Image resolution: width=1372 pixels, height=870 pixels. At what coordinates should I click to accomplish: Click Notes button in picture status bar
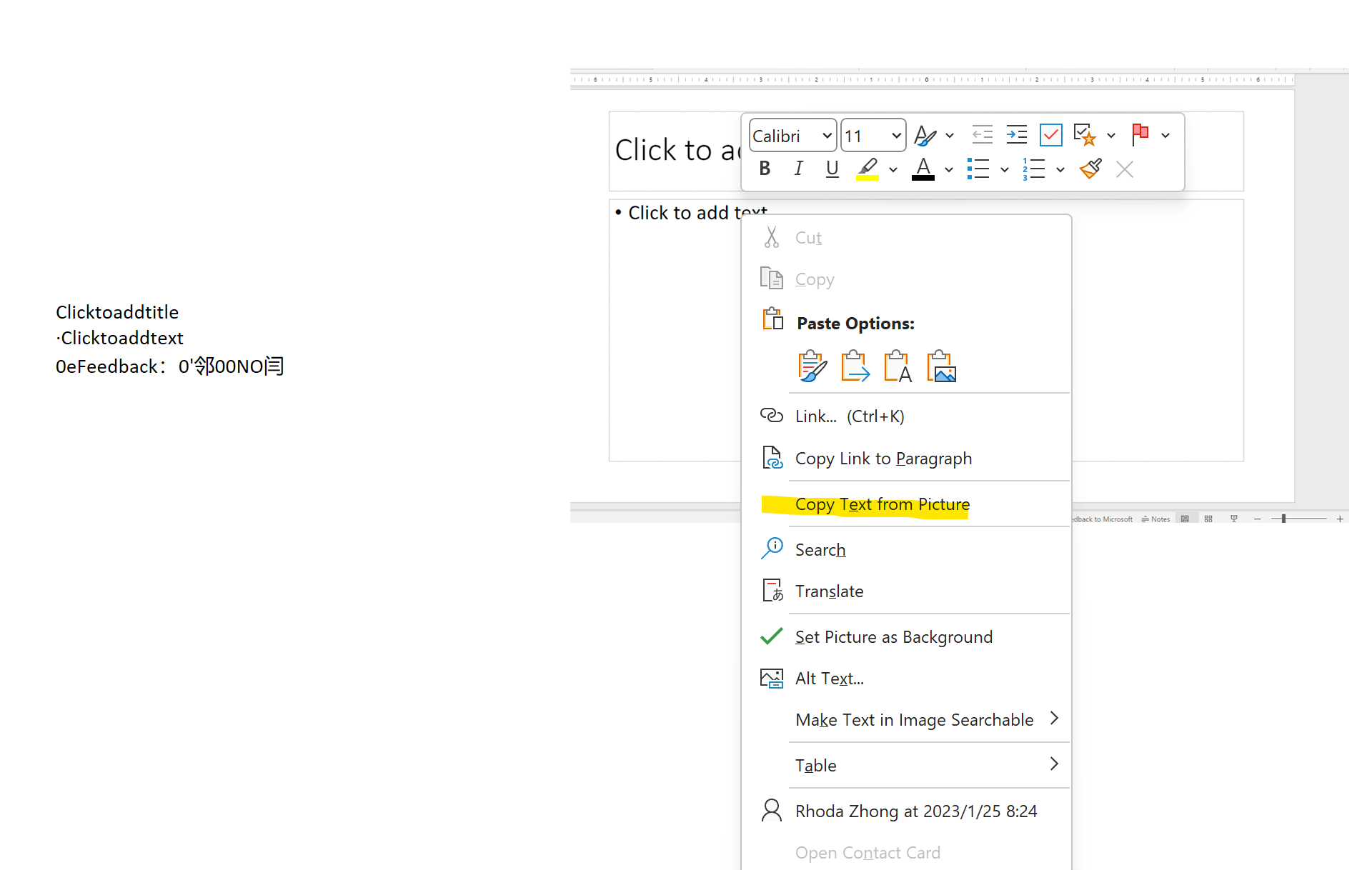(x=1155, y=519)
